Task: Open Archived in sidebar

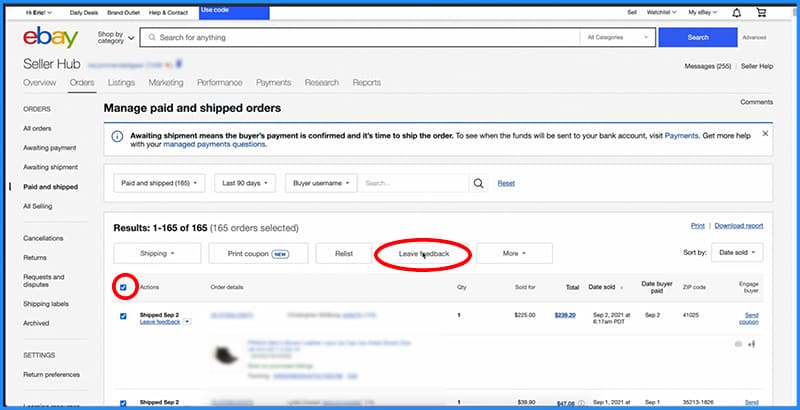Action: click(36, 323)
